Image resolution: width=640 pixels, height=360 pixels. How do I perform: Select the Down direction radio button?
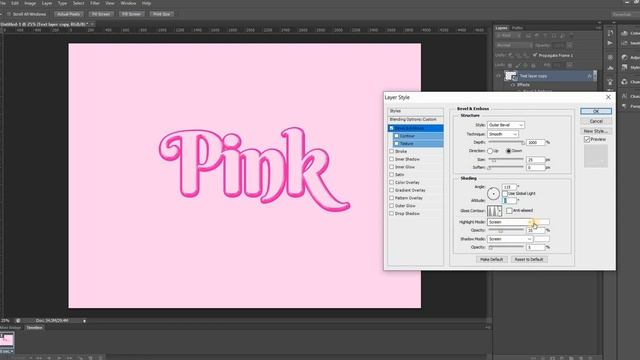pos(509,151)
